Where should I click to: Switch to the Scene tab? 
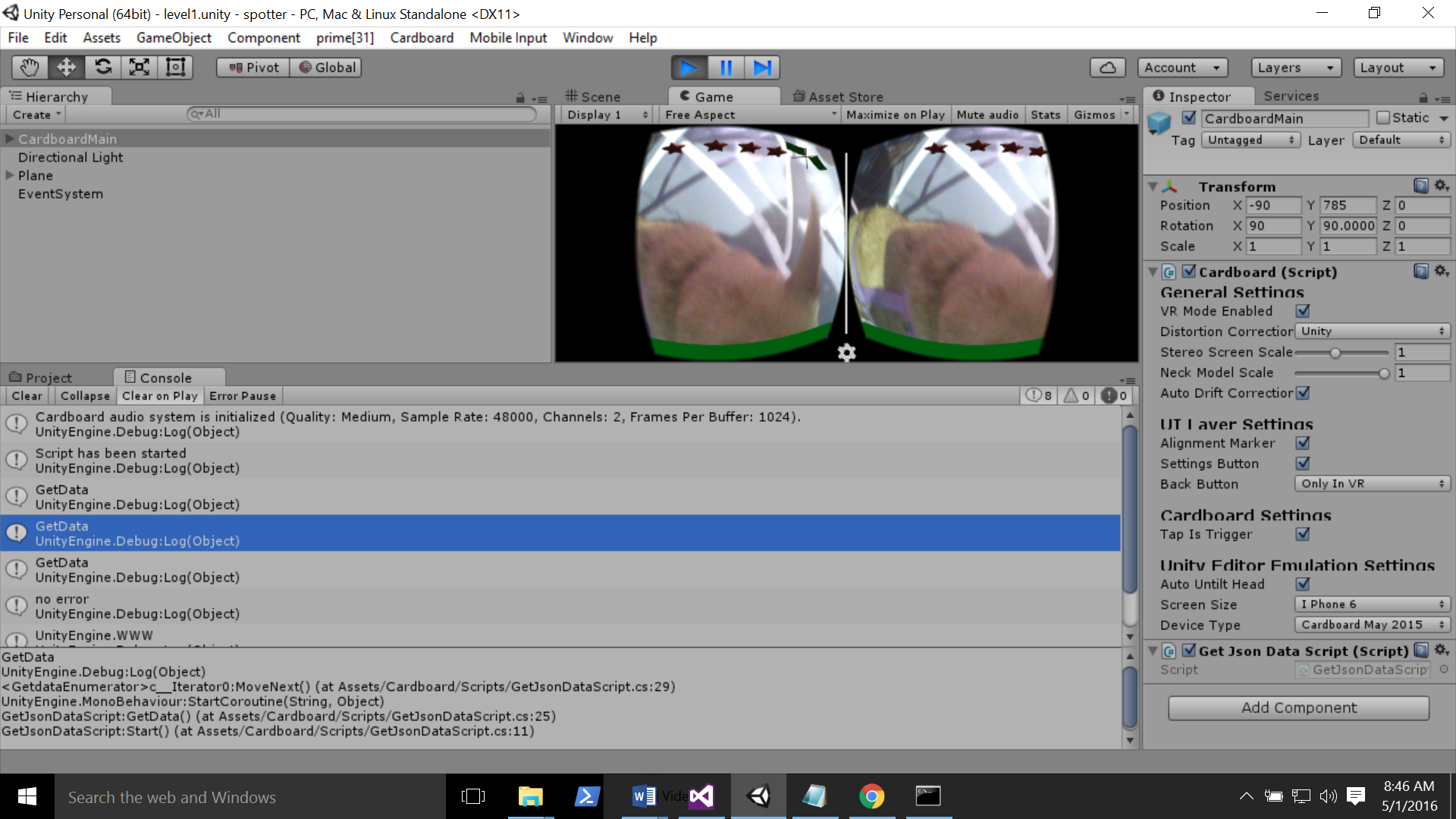pyautogui.click(x=594, y=96)
